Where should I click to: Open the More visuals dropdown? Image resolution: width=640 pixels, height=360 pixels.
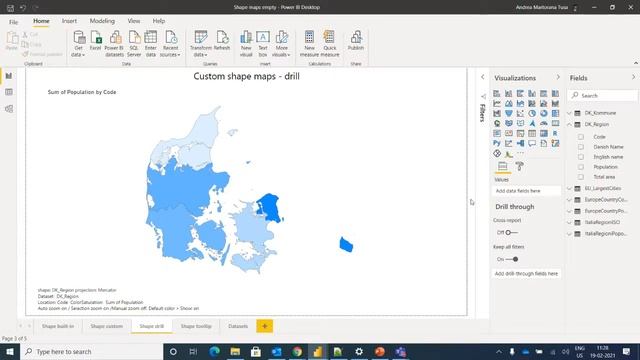tap(281, 43)
